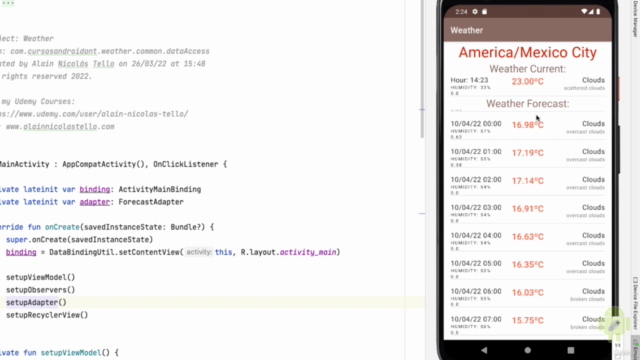
Task: Click the editor vertical scrollbar thumb
Action: coord(422,69)
